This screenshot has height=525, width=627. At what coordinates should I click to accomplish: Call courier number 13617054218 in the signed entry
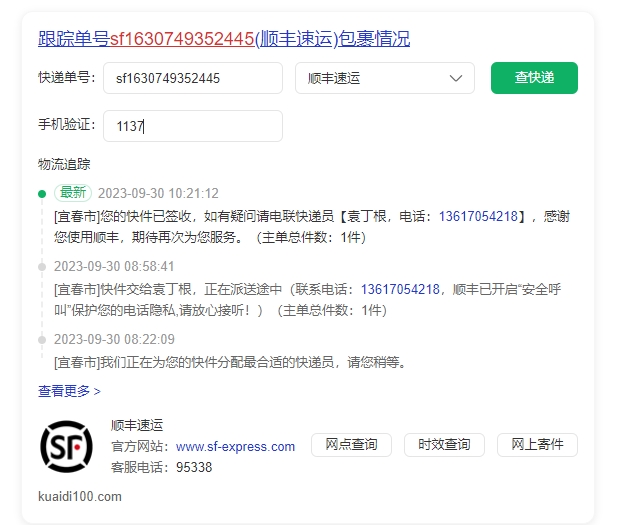pos(478,216)
